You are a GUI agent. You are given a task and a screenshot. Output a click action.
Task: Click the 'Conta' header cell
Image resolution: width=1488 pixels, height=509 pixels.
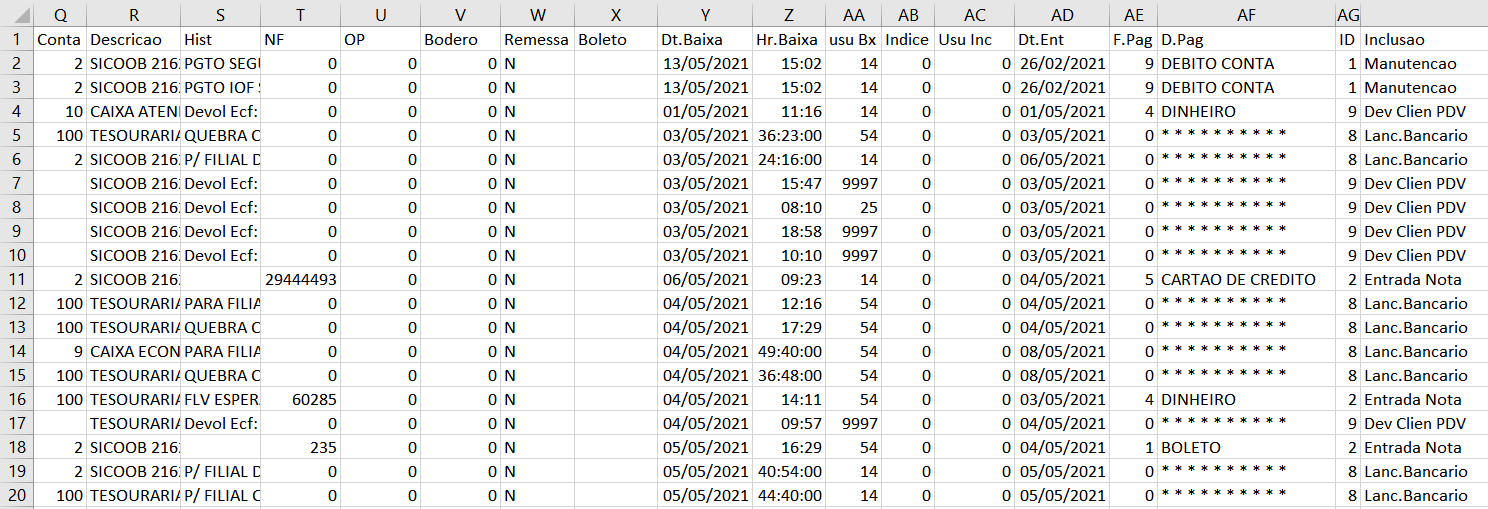59,40
